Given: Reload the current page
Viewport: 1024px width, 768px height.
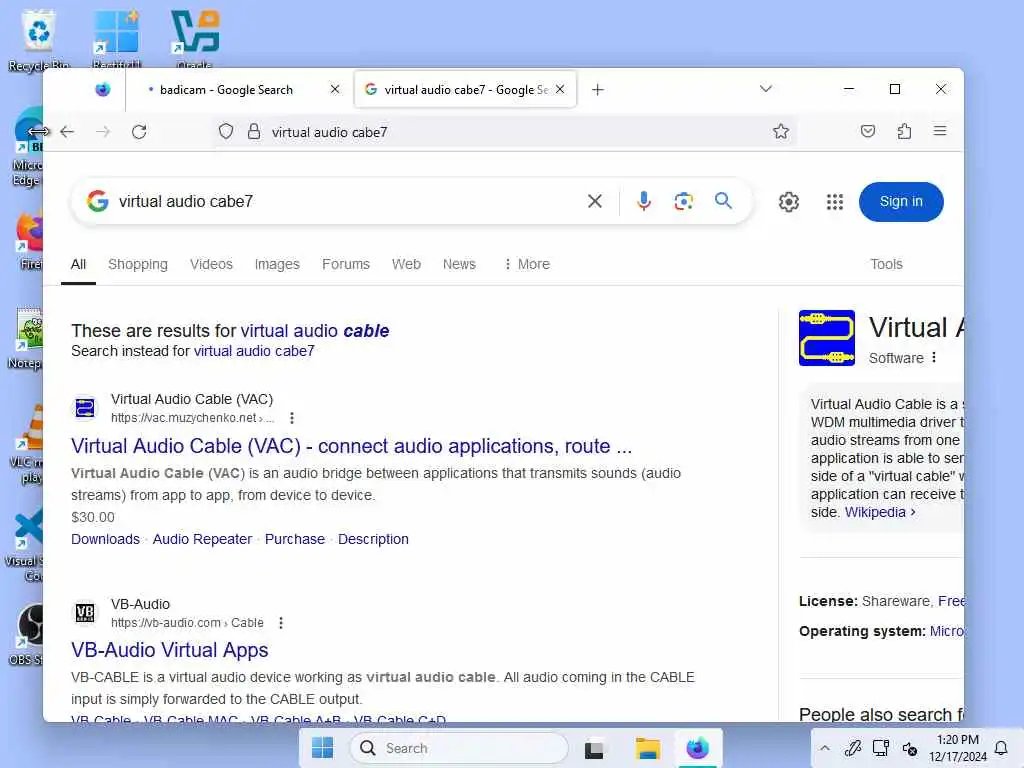Looking at the screenshot, I should [x=139, y=132].
